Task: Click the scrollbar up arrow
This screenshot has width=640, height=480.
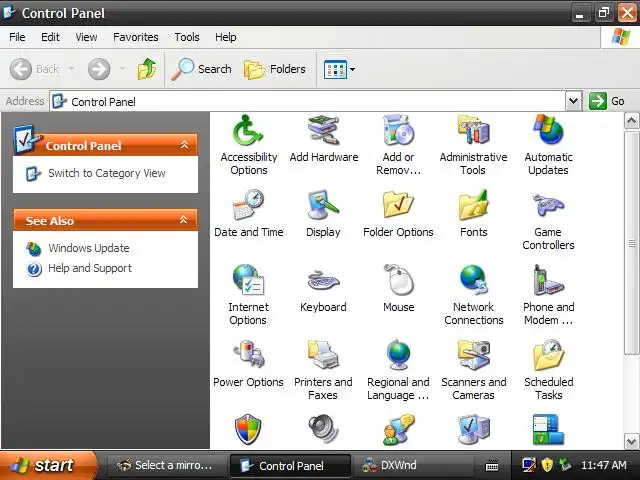Action: (631, 121)
